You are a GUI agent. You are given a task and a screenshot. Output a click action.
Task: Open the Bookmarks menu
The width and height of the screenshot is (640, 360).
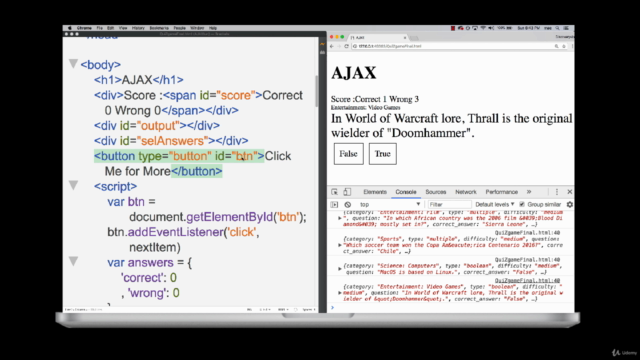159,28
